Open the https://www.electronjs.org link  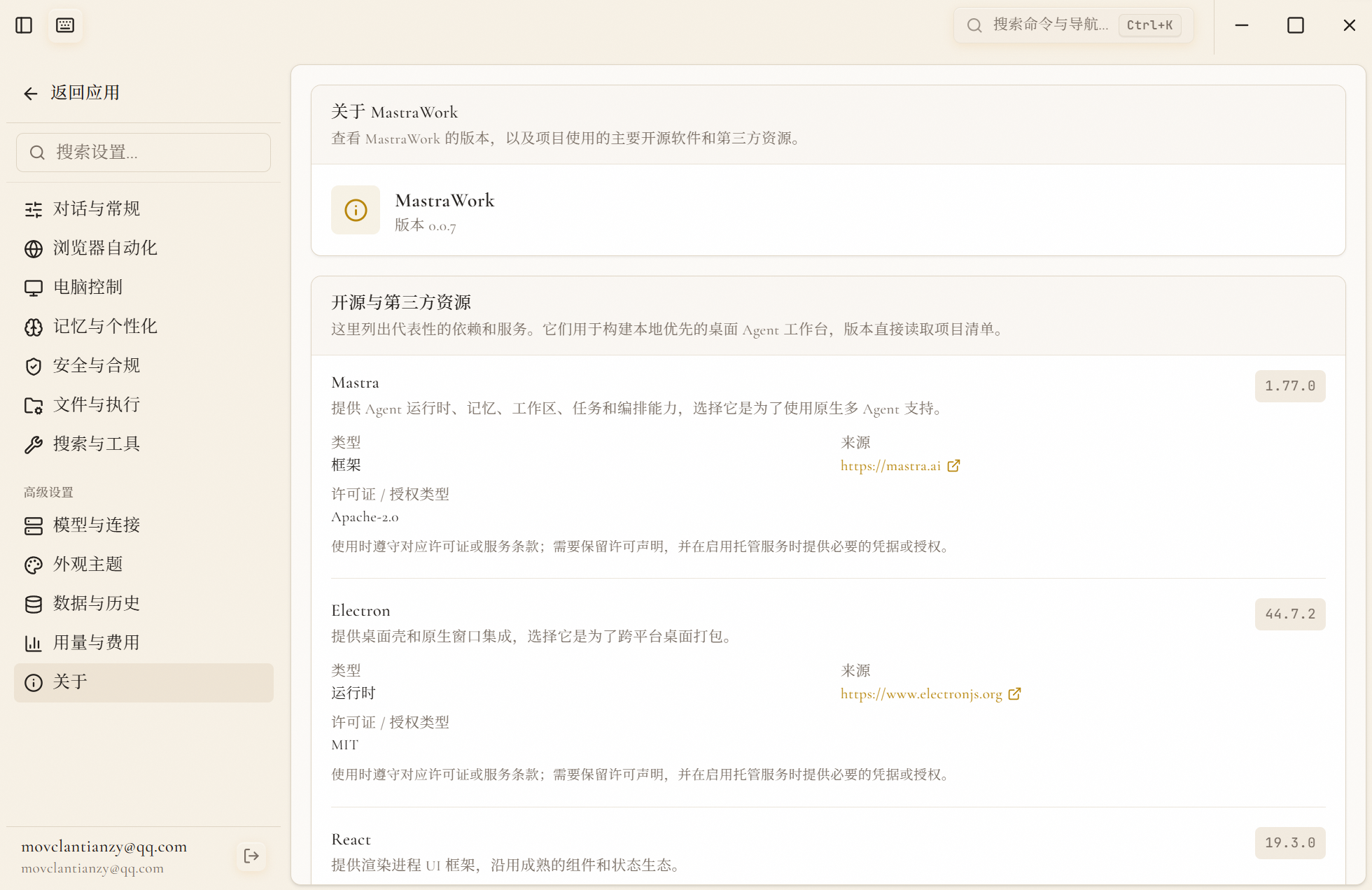pos(921,694)
